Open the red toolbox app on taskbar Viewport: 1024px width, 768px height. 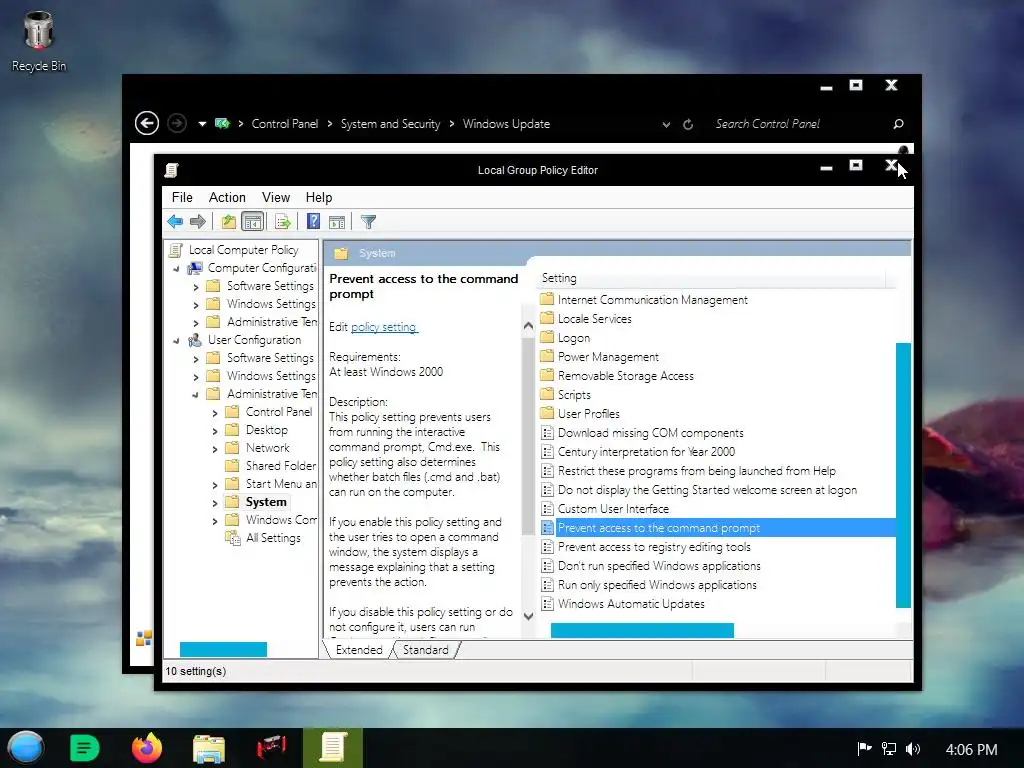[271, 748]
